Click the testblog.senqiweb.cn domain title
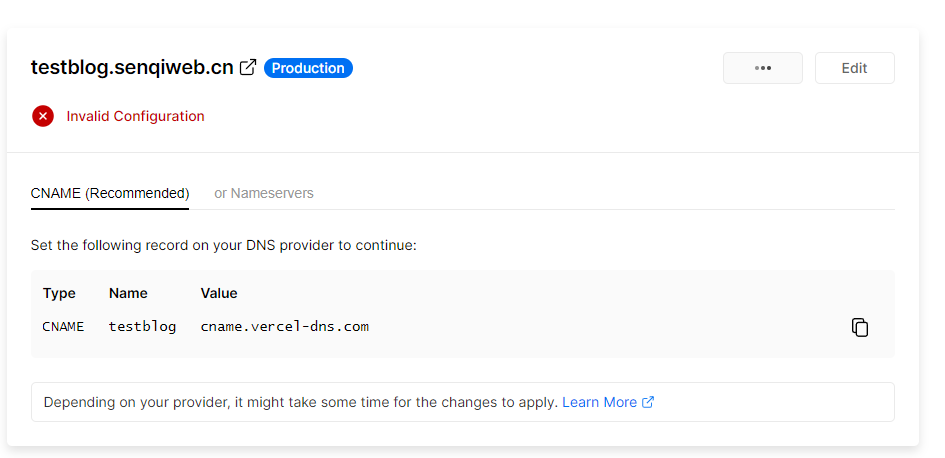The height and width of the screenshot is (458, 945). coord(132,68)
